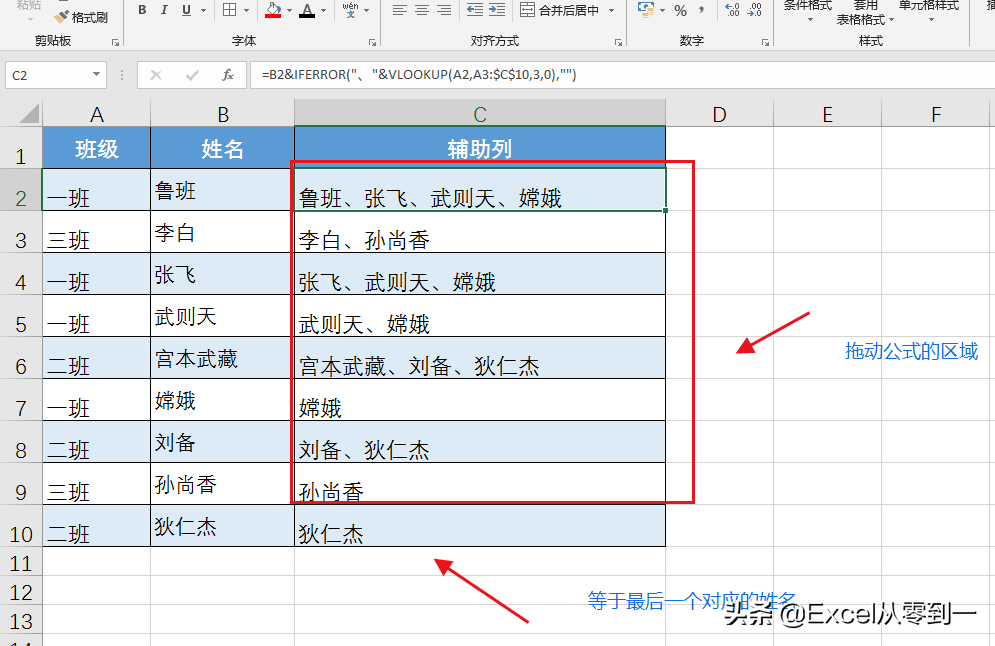Screen dimensions: 995x646
Task: Select column B header
Action: click(x=223, y=114)
